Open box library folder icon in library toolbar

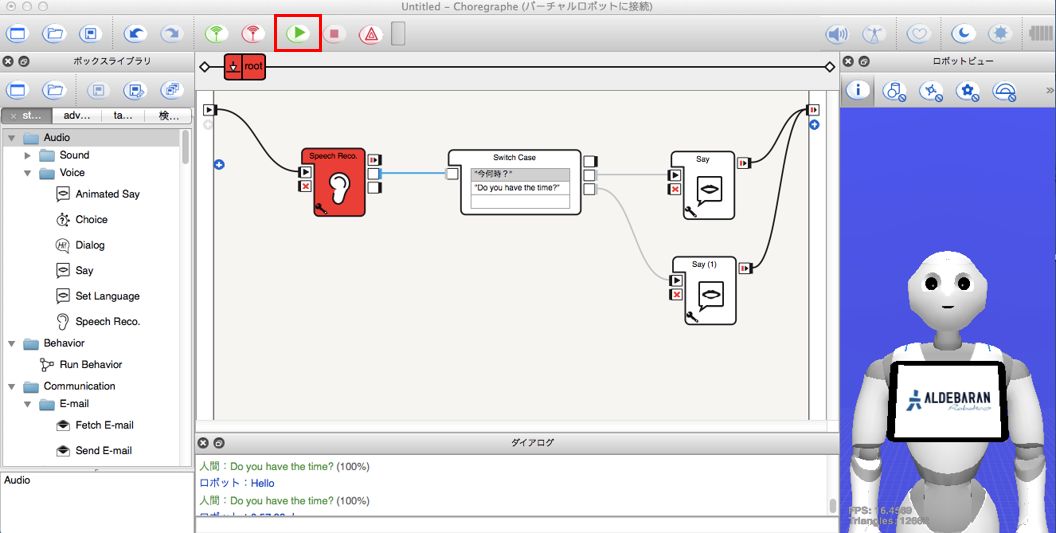(55, 90)
